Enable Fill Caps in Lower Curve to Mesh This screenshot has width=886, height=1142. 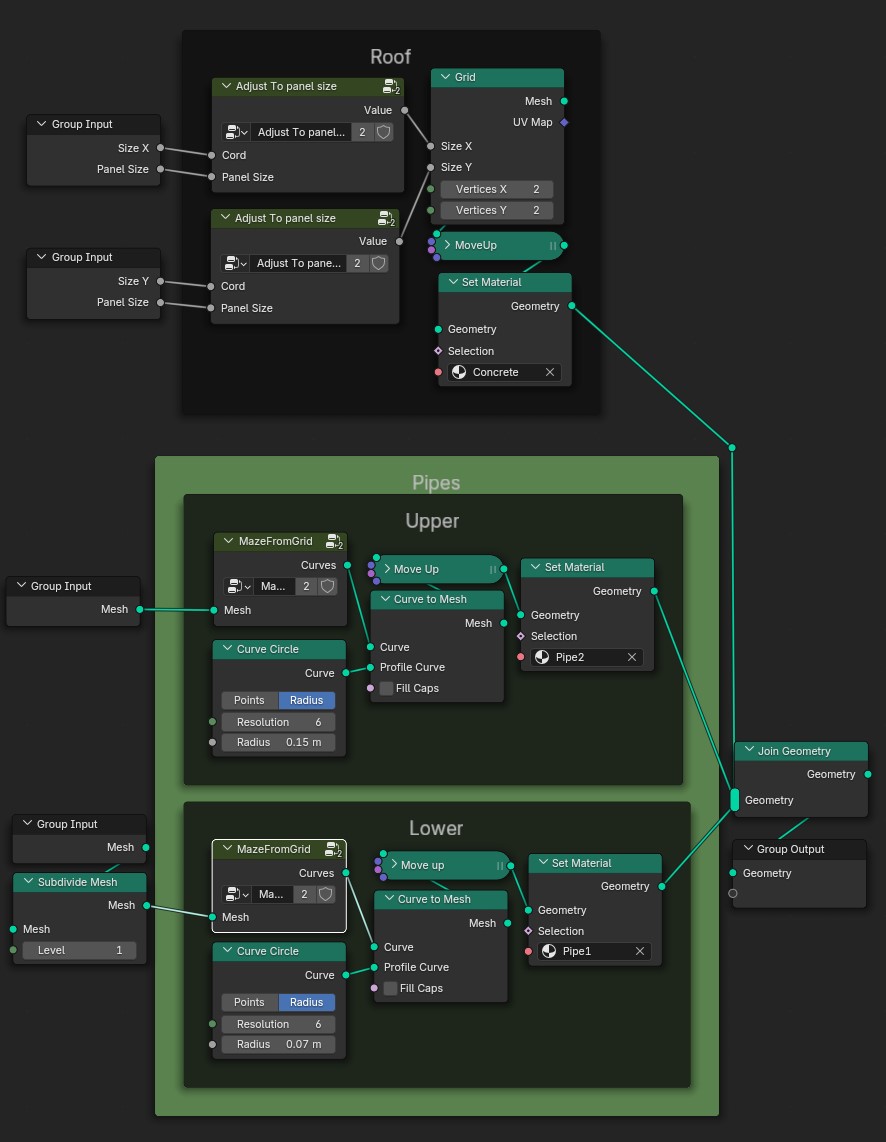pos(390,988)
